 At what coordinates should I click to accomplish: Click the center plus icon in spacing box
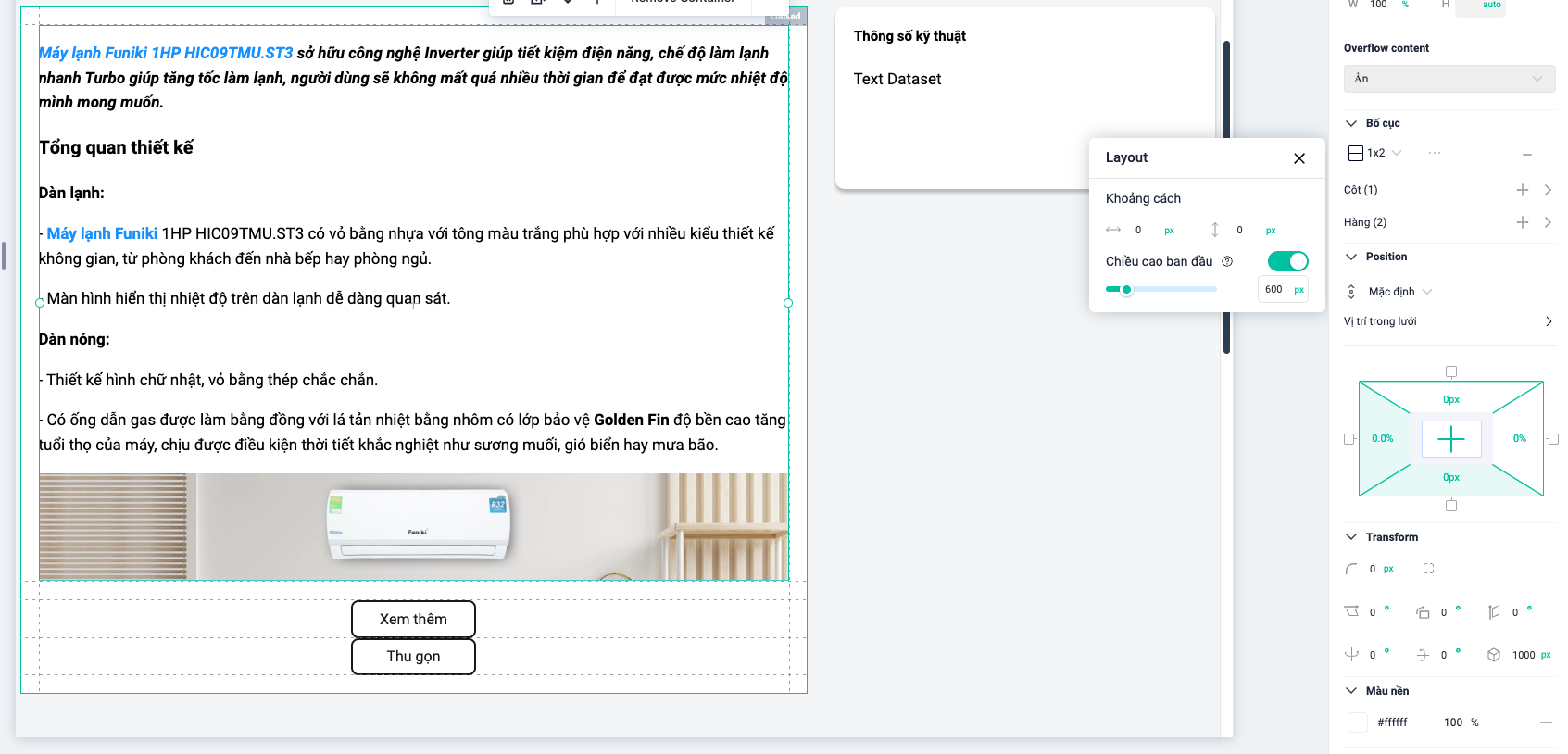pos(1450,439)
